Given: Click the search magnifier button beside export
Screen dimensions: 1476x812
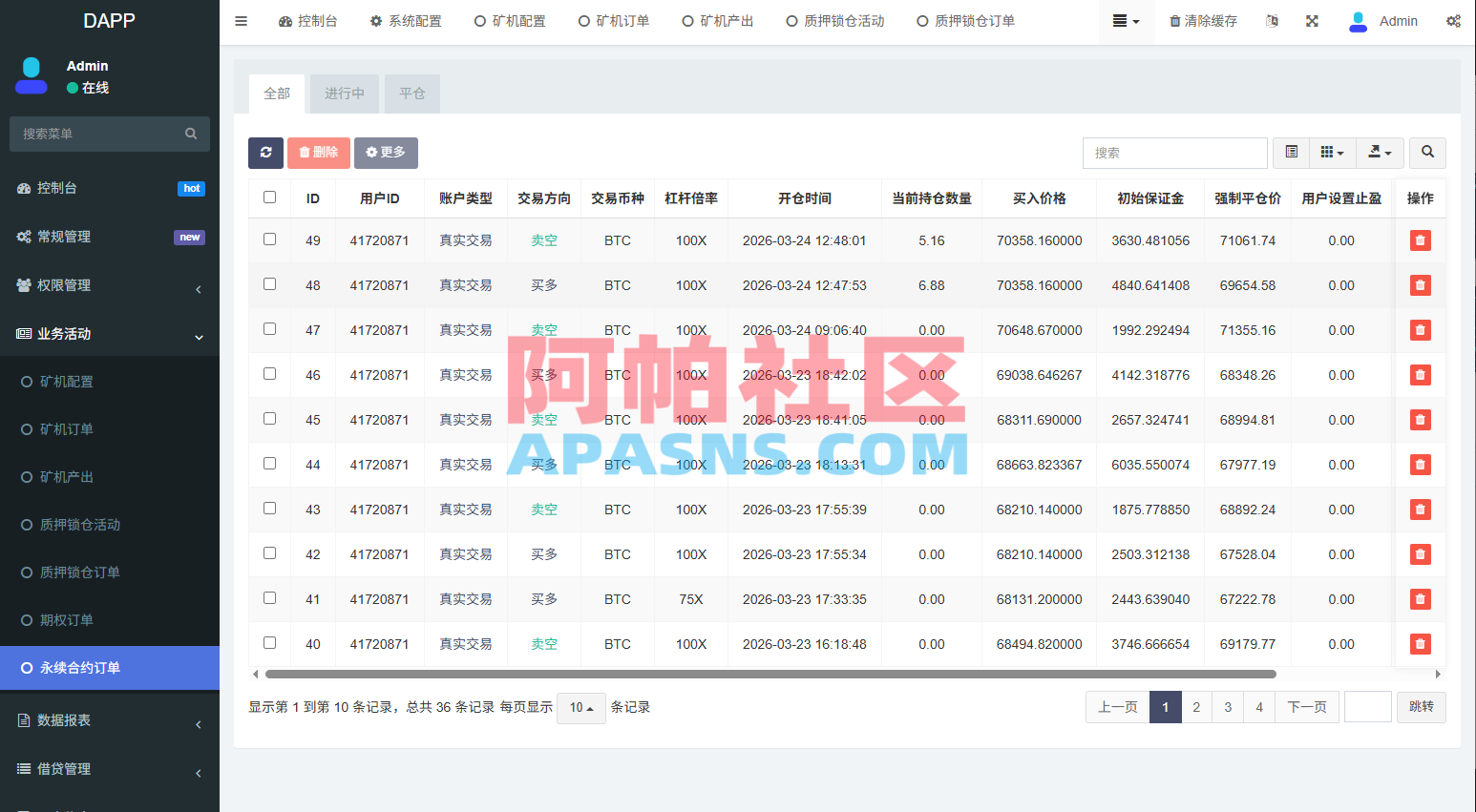Looking at the screenshot, I should click(x=1427, y=153).
